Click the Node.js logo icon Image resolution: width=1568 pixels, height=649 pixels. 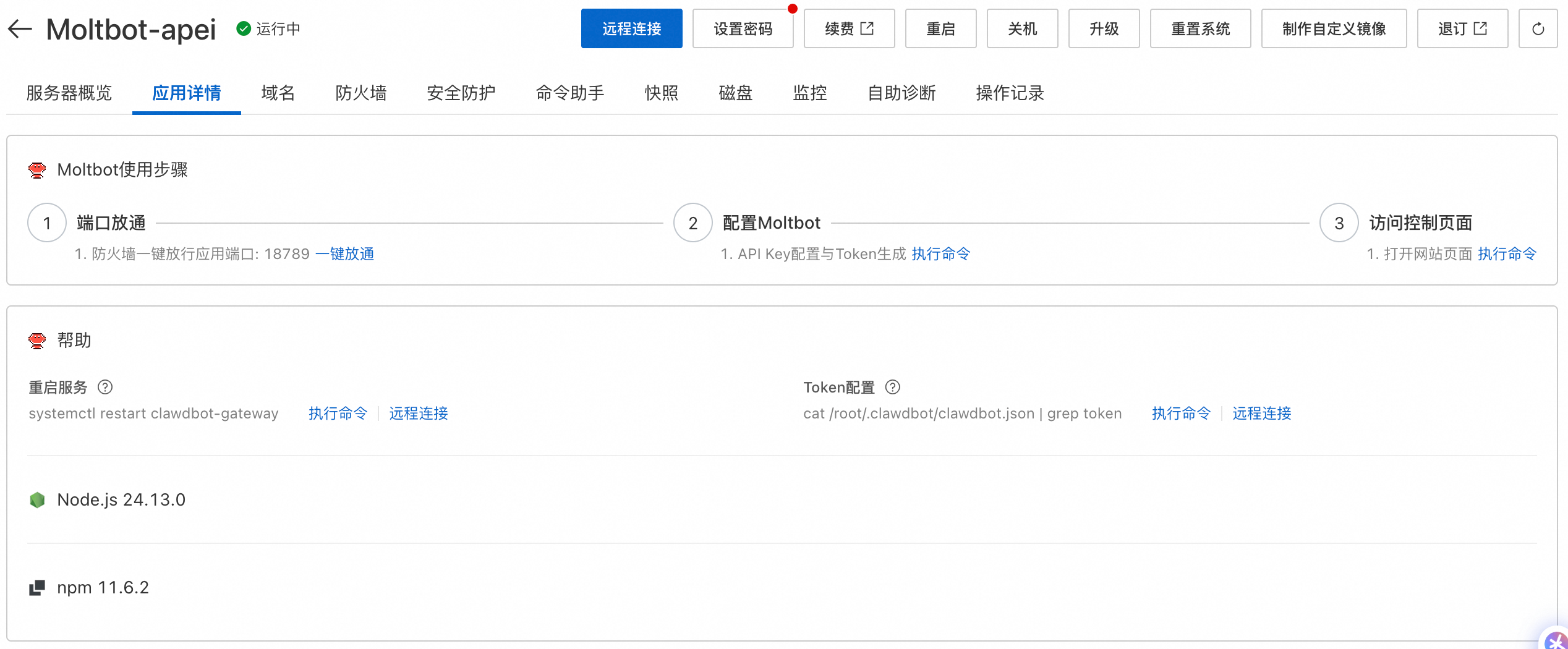pos(38,499)
